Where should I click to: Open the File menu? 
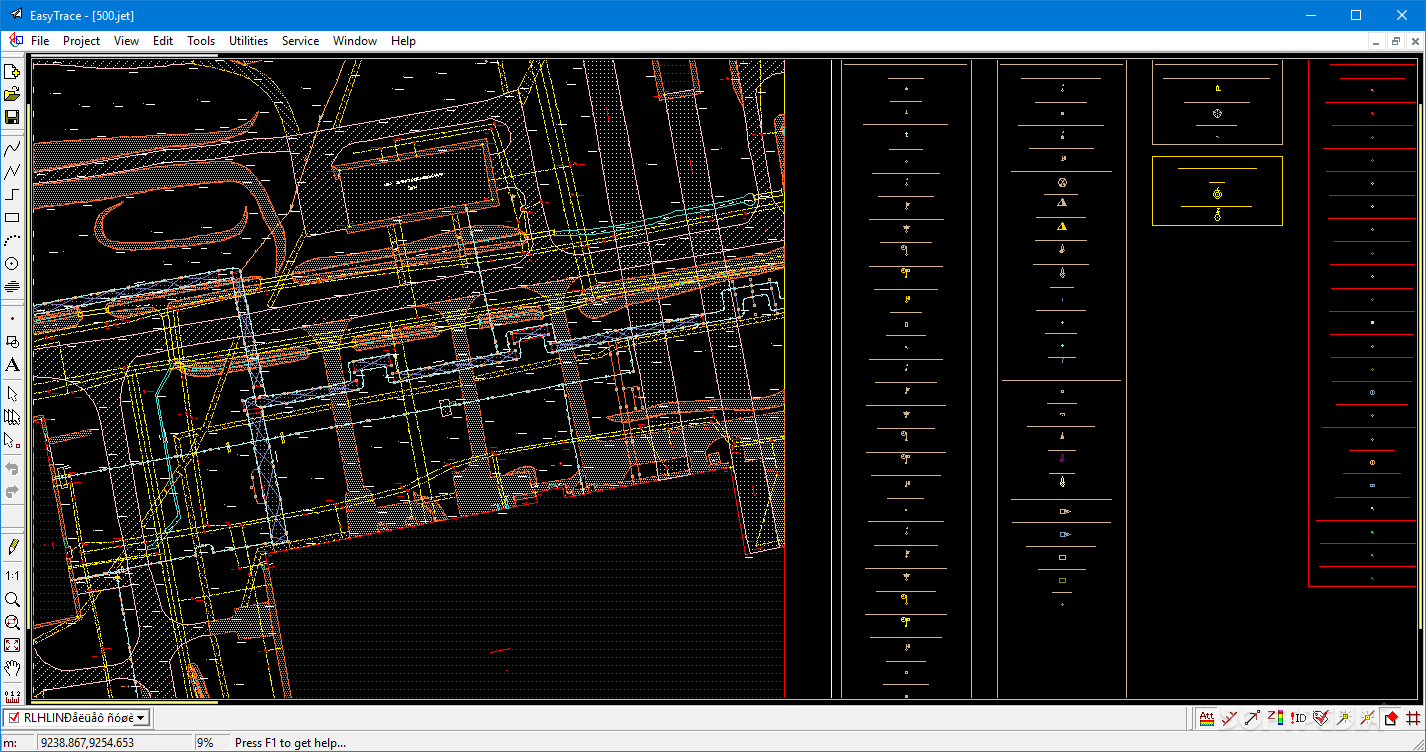(x=40, y=41)
